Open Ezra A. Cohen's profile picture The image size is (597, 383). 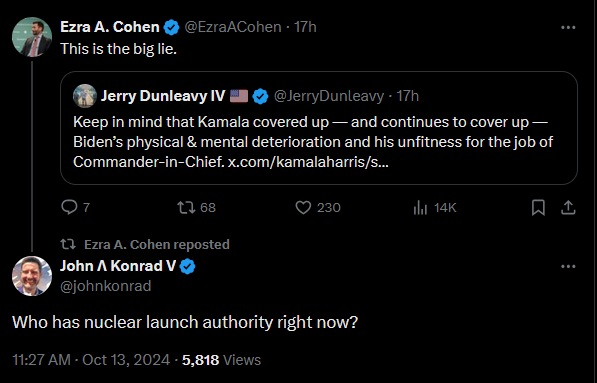click(32, 37)
